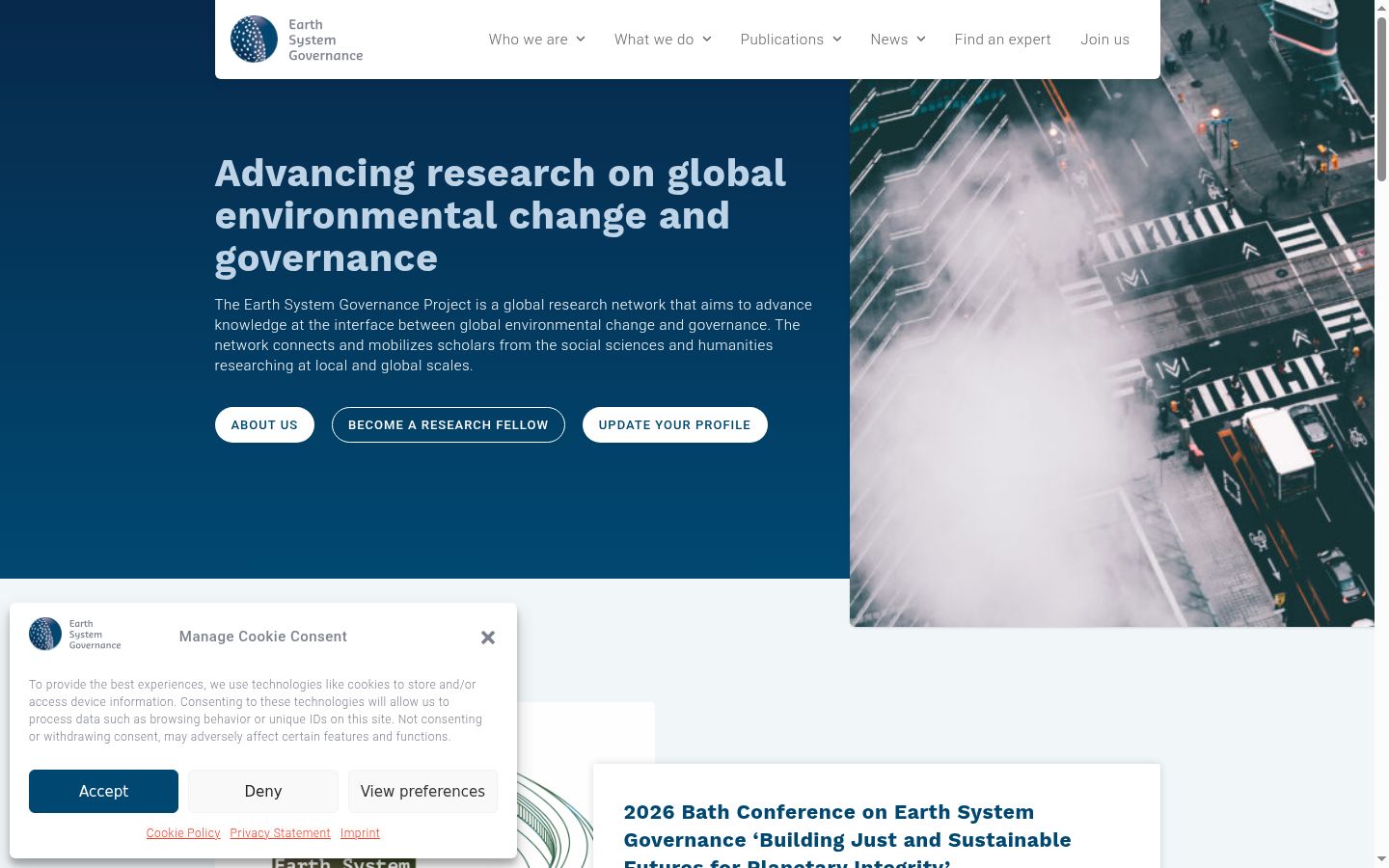The width and height of the screenshot is (1389, 868).
Task: Expand the Publications chevron
Action: (837, 40)
